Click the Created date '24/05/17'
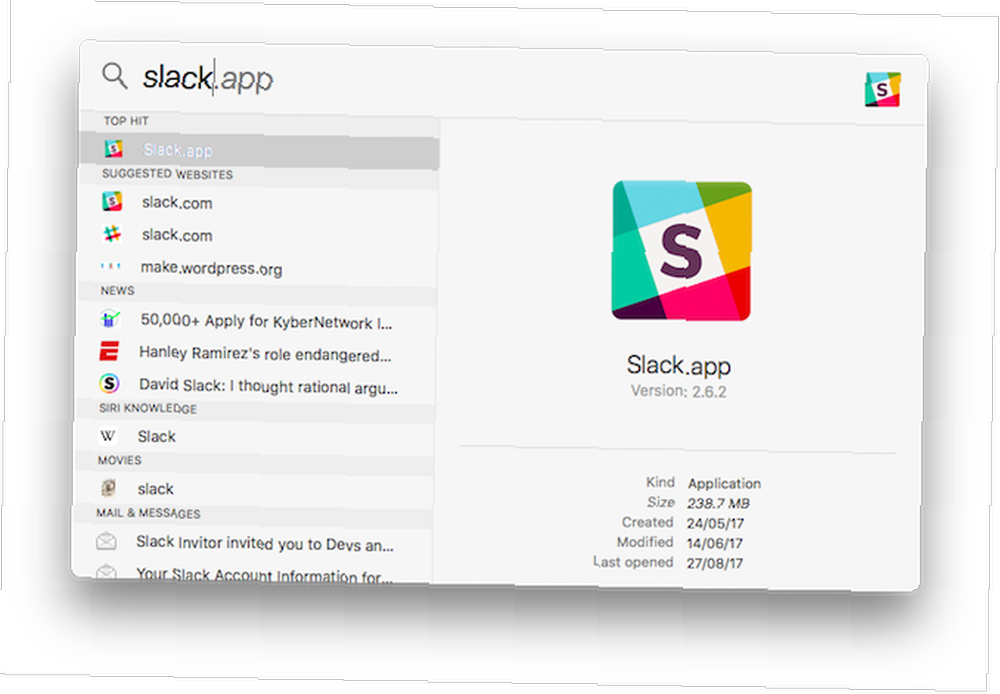Screen dimensions: 1000x694 [715, 524]
